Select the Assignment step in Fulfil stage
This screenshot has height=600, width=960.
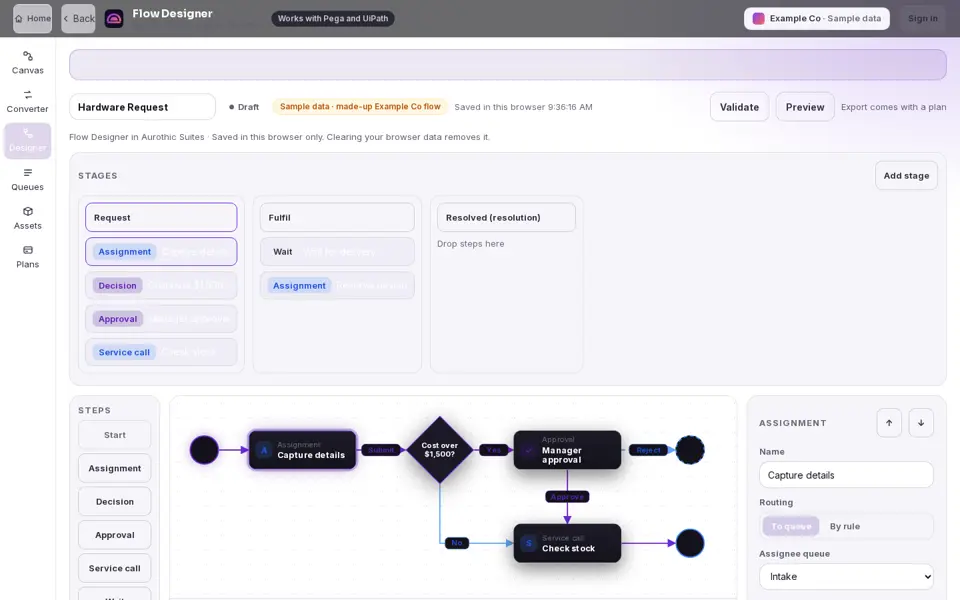click(x=337, y=285)
